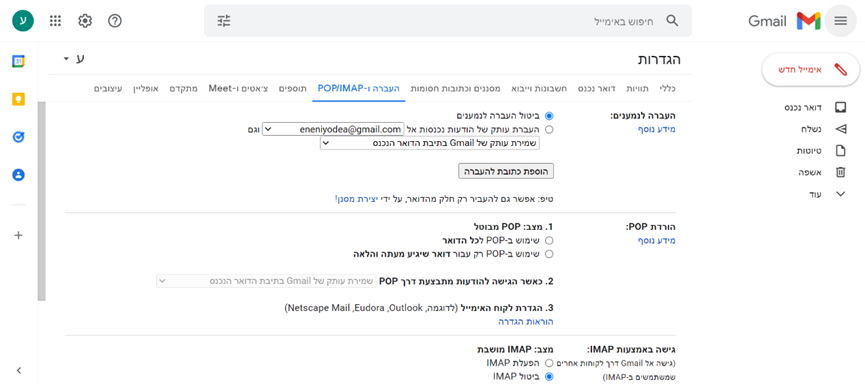
Task: Select ביטול העברה לנמענים radio button
Action: coord(549,116)
